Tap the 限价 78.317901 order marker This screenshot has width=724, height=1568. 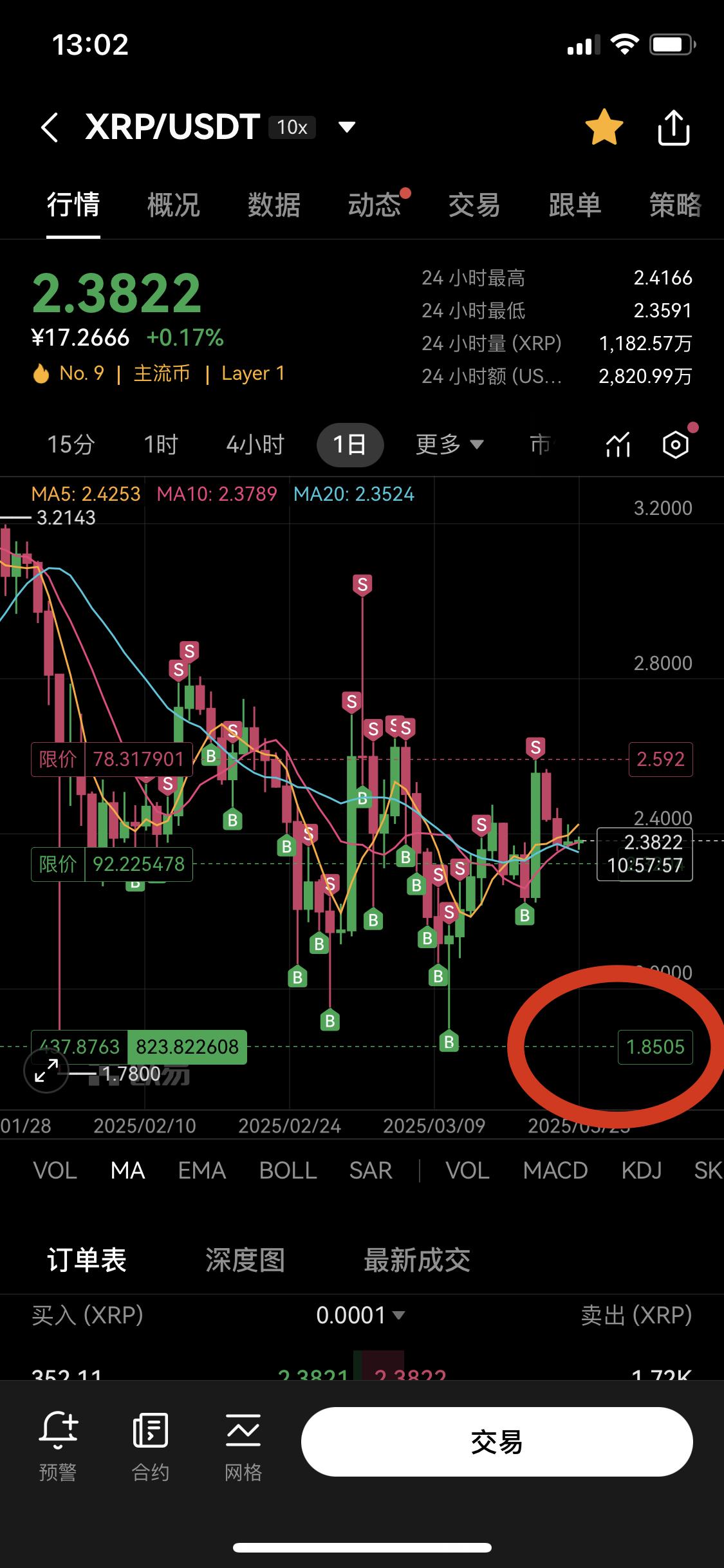point(112,760)
